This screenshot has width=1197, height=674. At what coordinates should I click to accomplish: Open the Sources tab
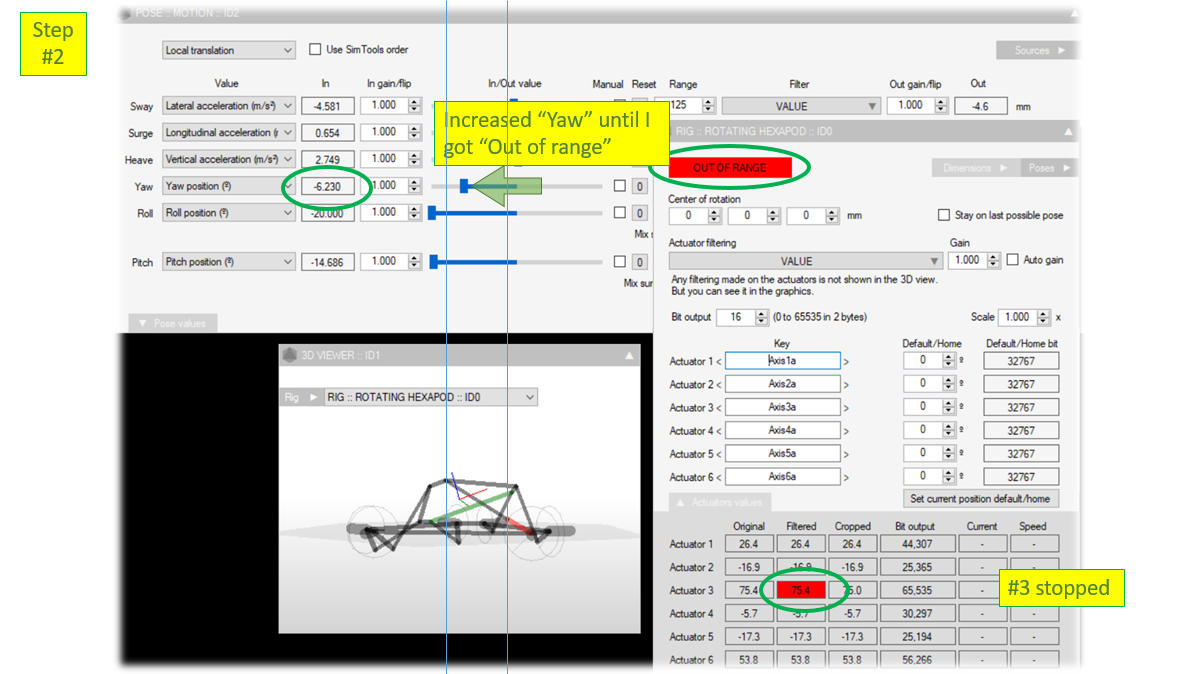(1037, 50)
